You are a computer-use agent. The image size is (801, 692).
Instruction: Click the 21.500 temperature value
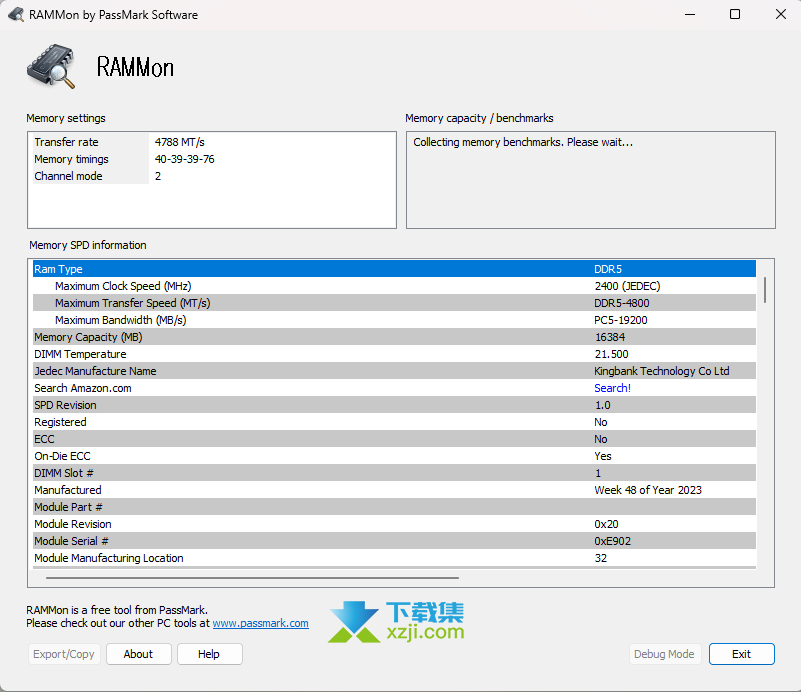(611, 354)
